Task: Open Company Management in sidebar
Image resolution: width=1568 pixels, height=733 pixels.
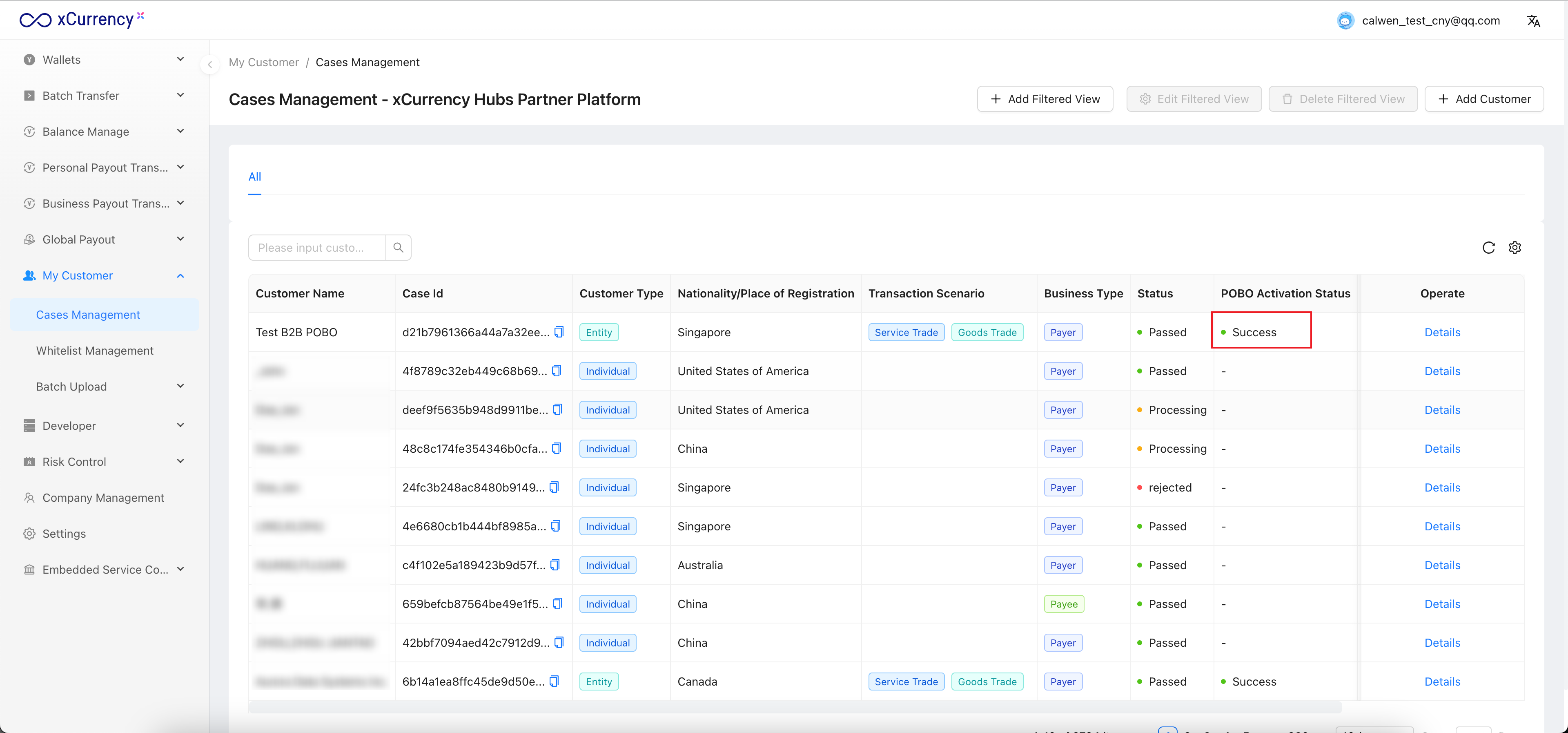Action: [103, 498]
